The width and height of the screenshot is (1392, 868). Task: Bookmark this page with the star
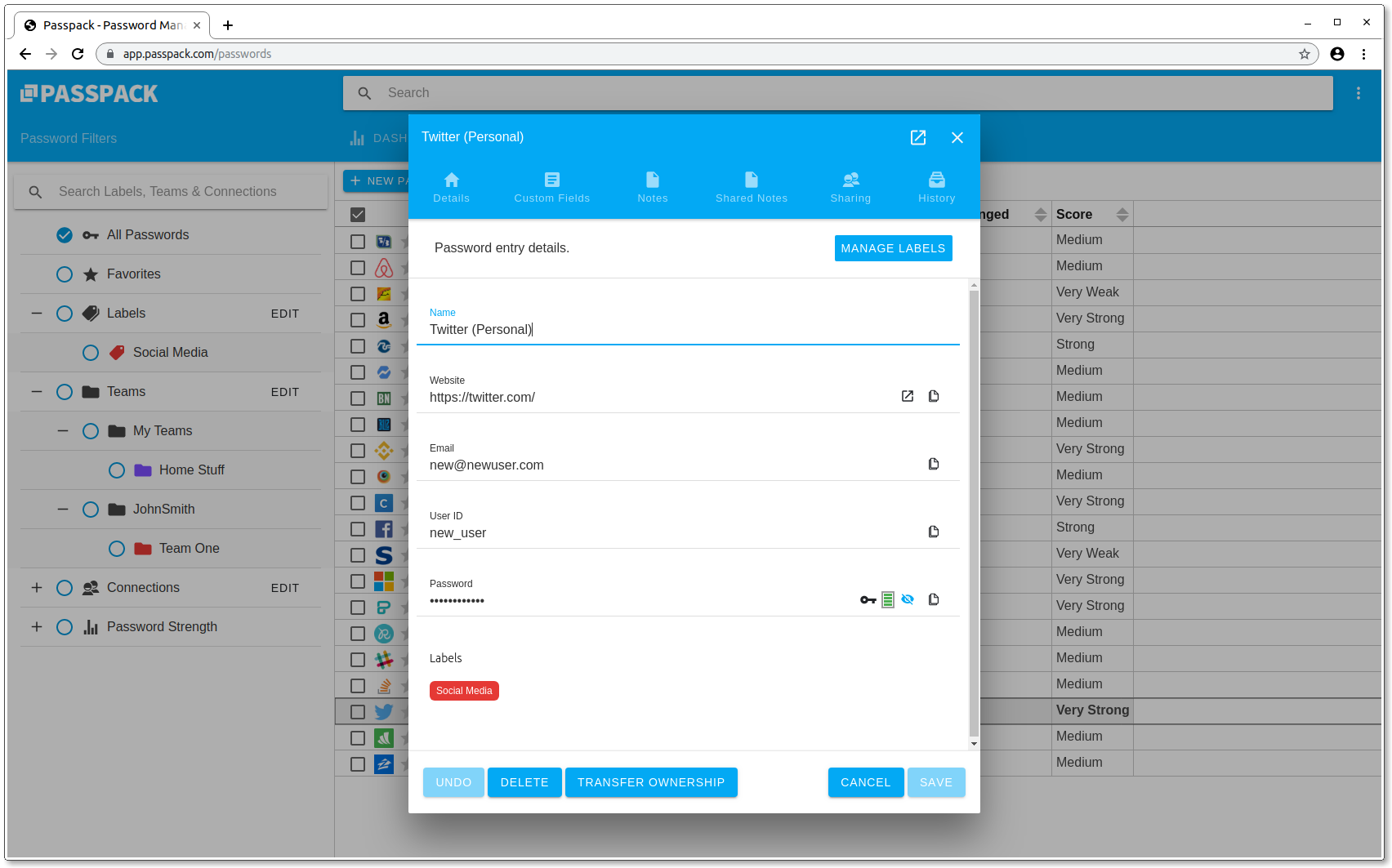pyautogui.click(x=1305, y=54)
